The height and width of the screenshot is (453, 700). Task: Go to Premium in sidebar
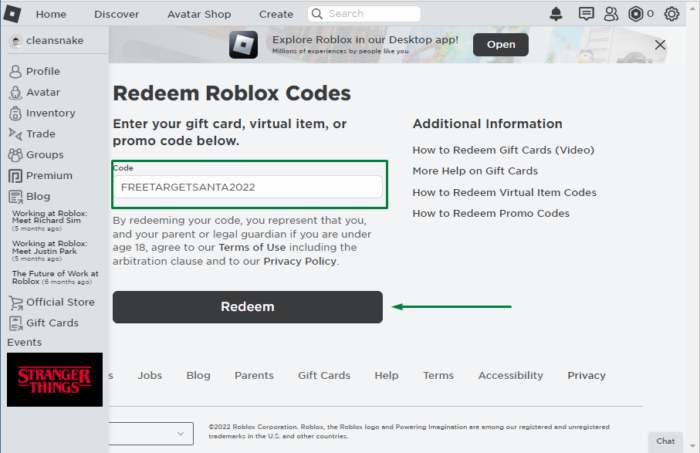(49, 176)
